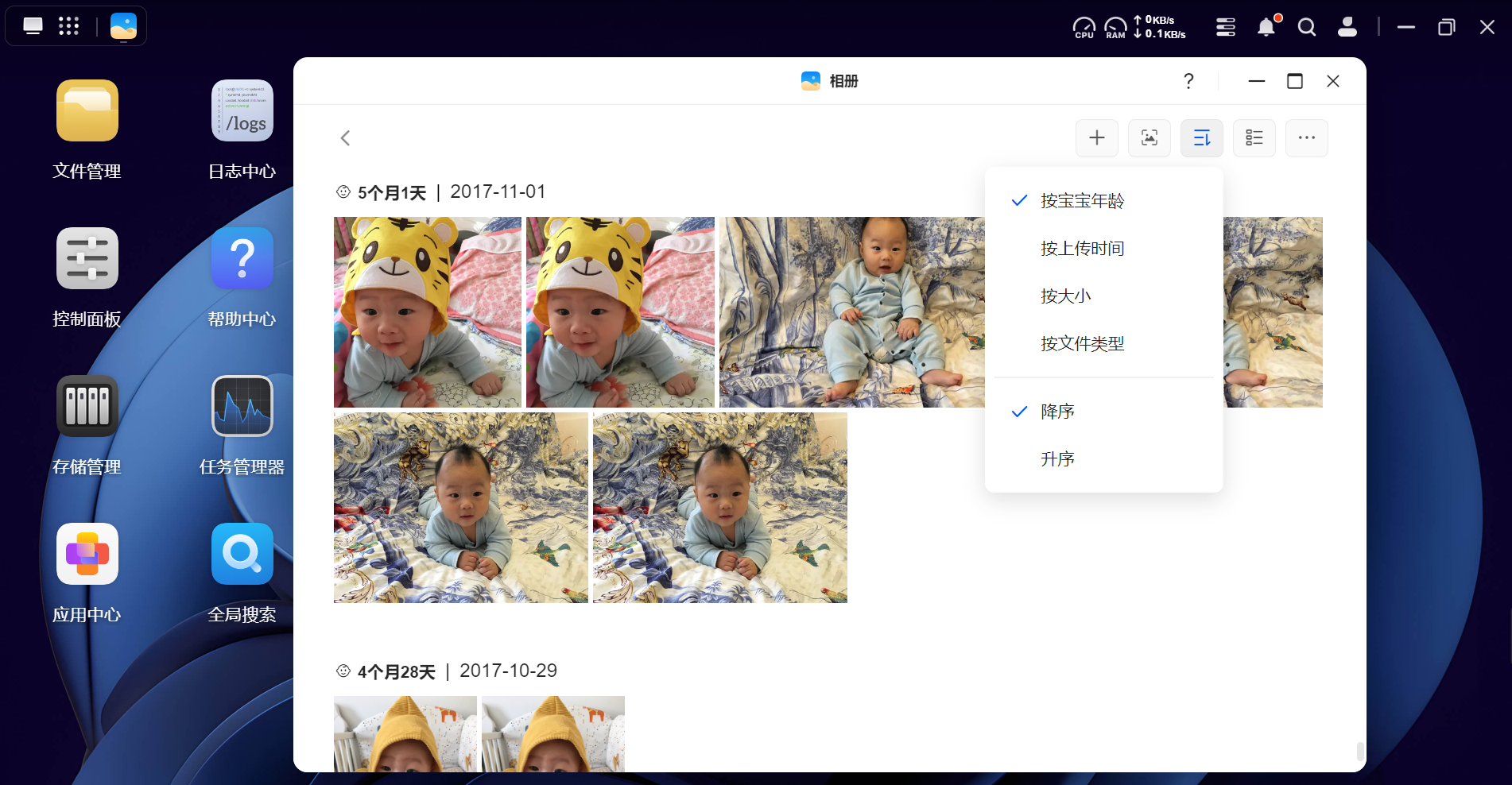
Task: Click the 相册 app icon in the top taskbar
Action: pos(123,26)
